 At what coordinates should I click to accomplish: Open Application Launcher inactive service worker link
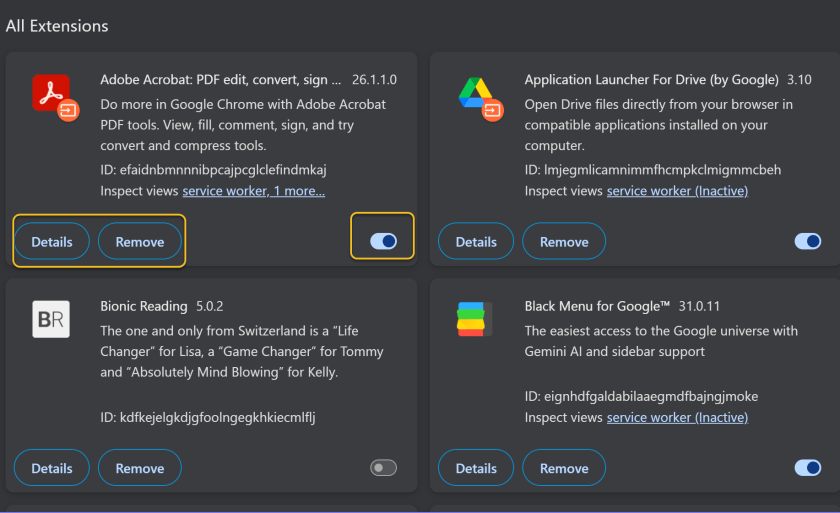point(677,191)
